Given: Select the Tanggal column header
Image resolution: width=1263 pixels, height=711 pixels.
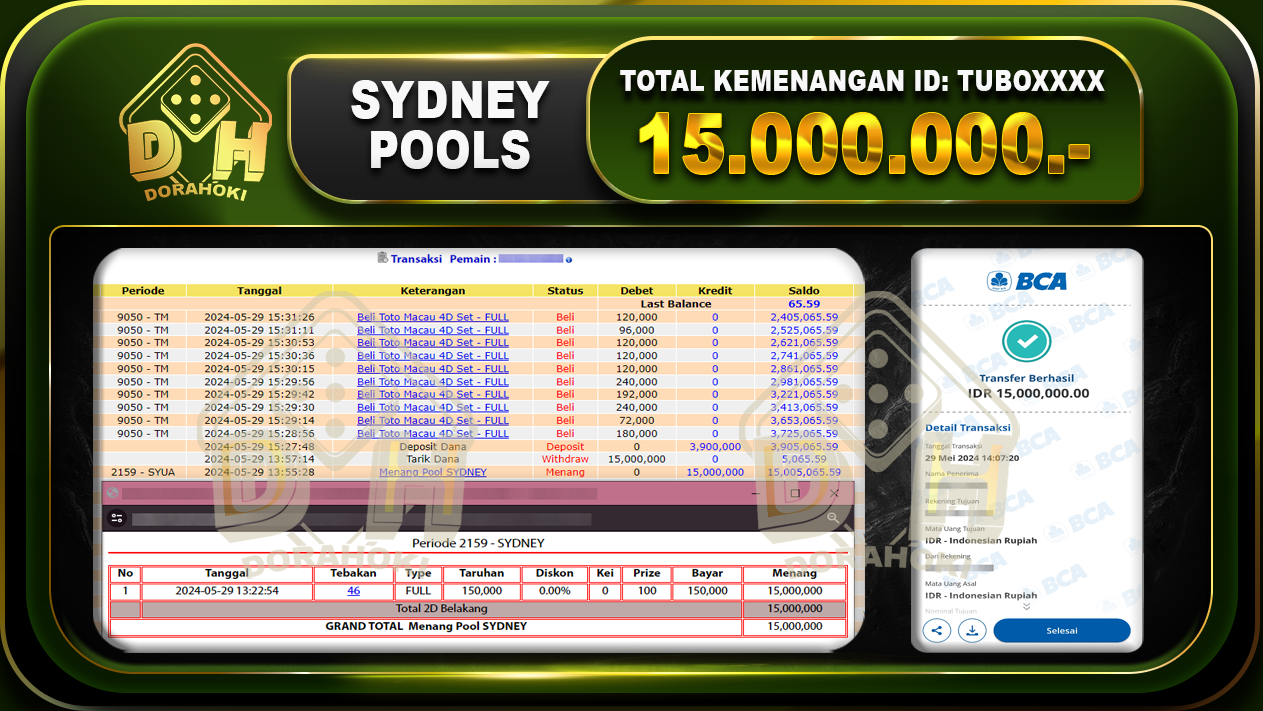Looking at the screenshot, I should [261, 290].
